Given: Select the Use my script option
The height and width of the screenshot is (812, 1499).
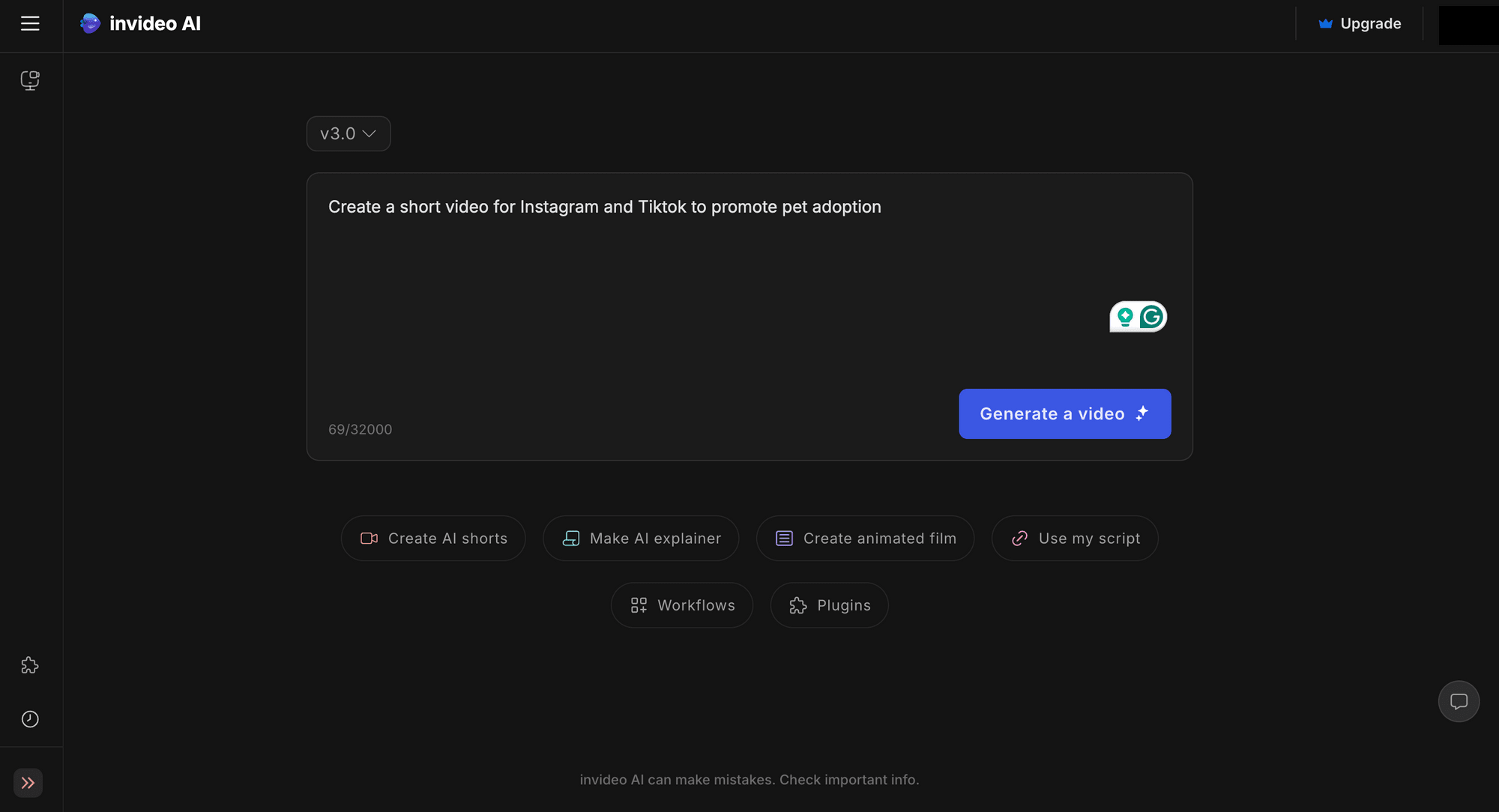Looking at the screenshot, I should click(1075, 538).
